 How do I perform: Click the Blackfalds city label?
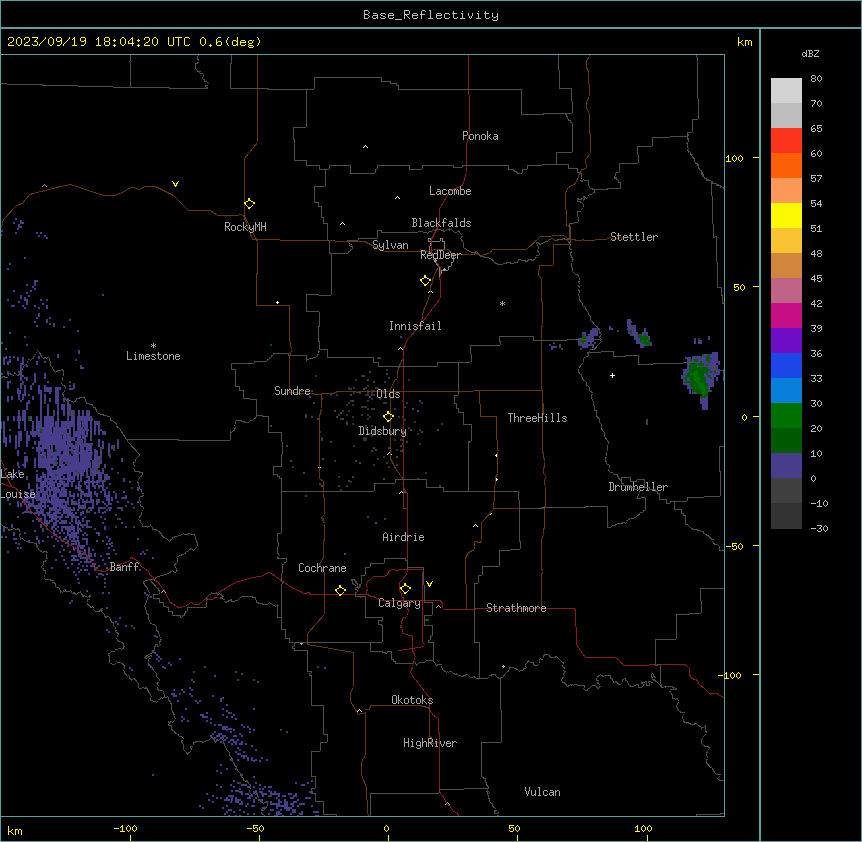[x=441, y=223]
